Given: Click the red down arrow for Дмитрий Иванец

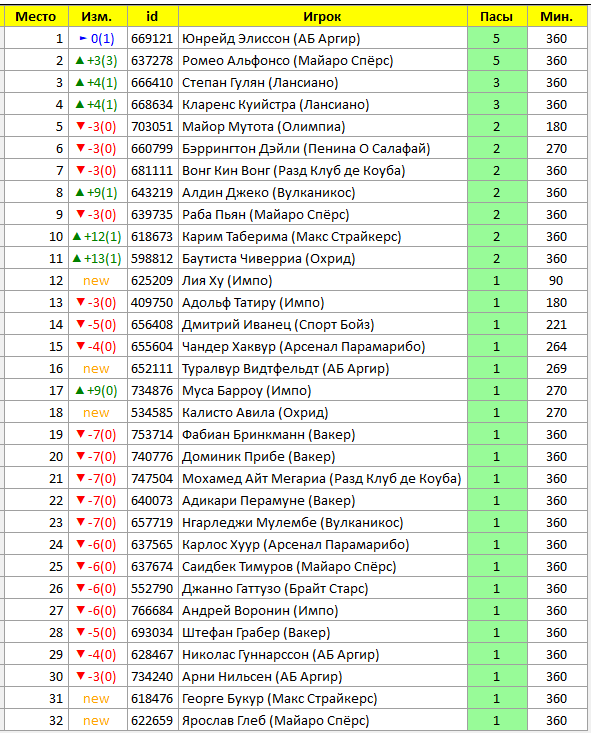Looking at the screenshot, I should [80, 324].
